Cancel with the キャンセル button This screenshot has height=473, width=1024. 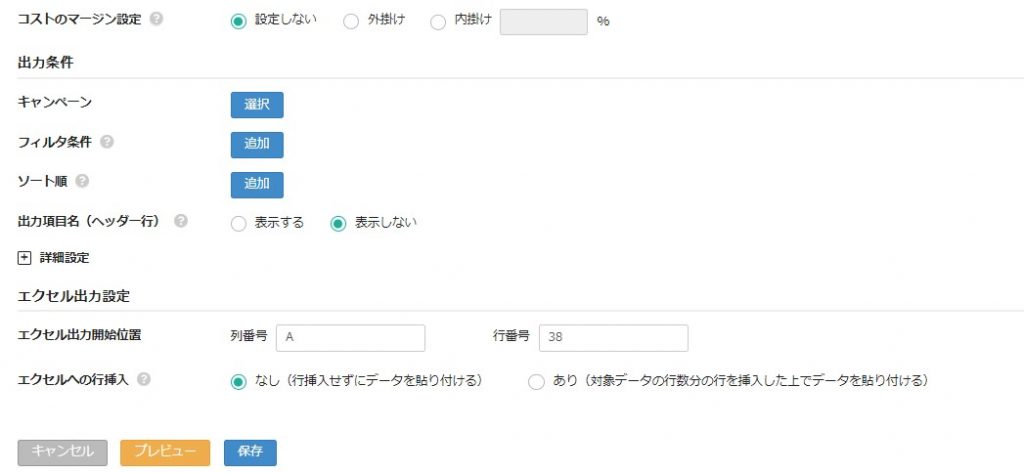coord(63,452)
